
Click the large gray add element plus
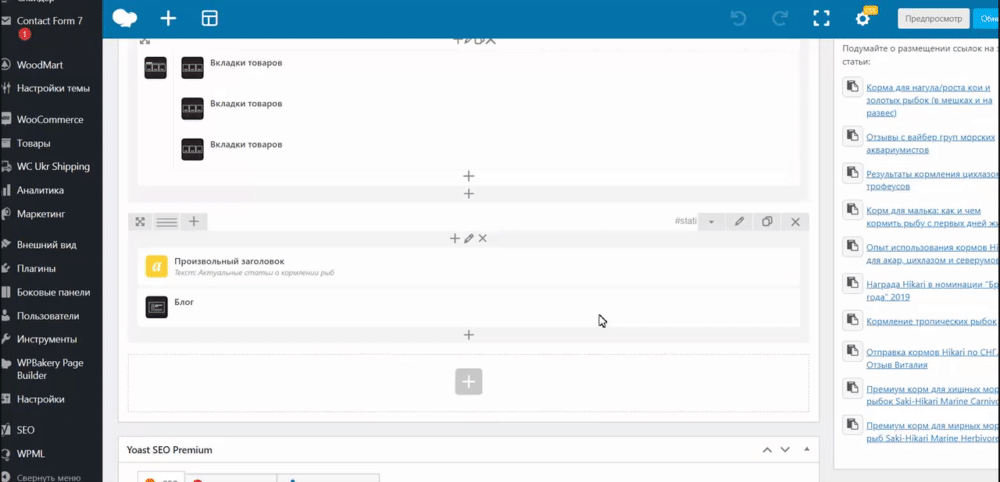pos(469,382)
